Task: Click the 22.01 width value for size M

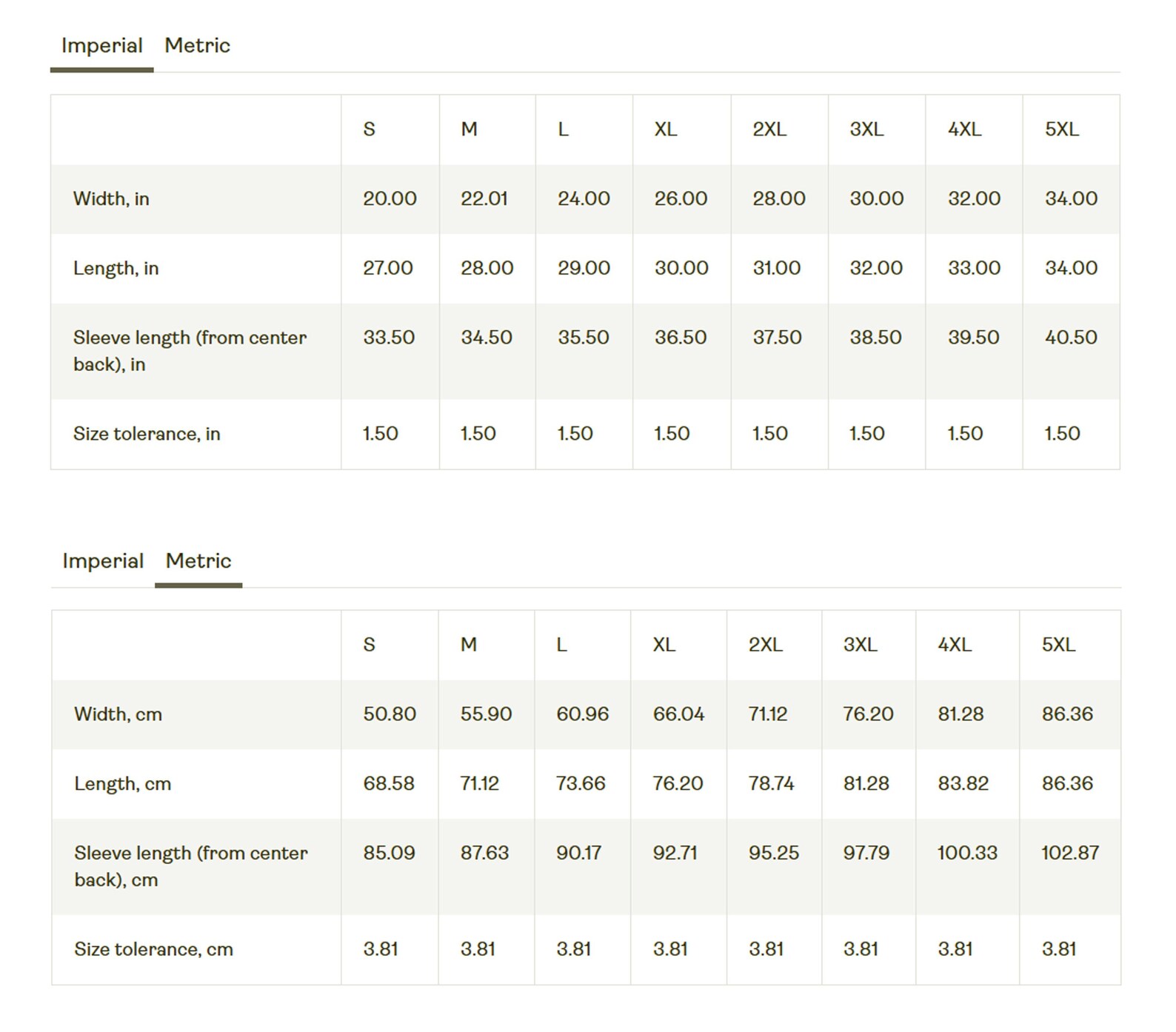Action: point(484,198)
